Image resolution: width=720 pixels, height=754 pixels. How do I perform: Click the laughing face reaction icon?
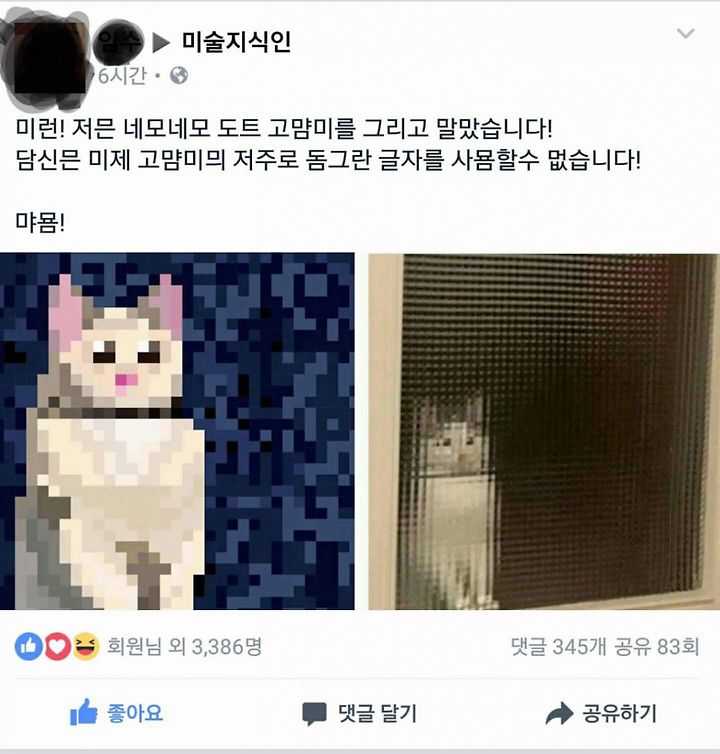click(x=86, y=646)
